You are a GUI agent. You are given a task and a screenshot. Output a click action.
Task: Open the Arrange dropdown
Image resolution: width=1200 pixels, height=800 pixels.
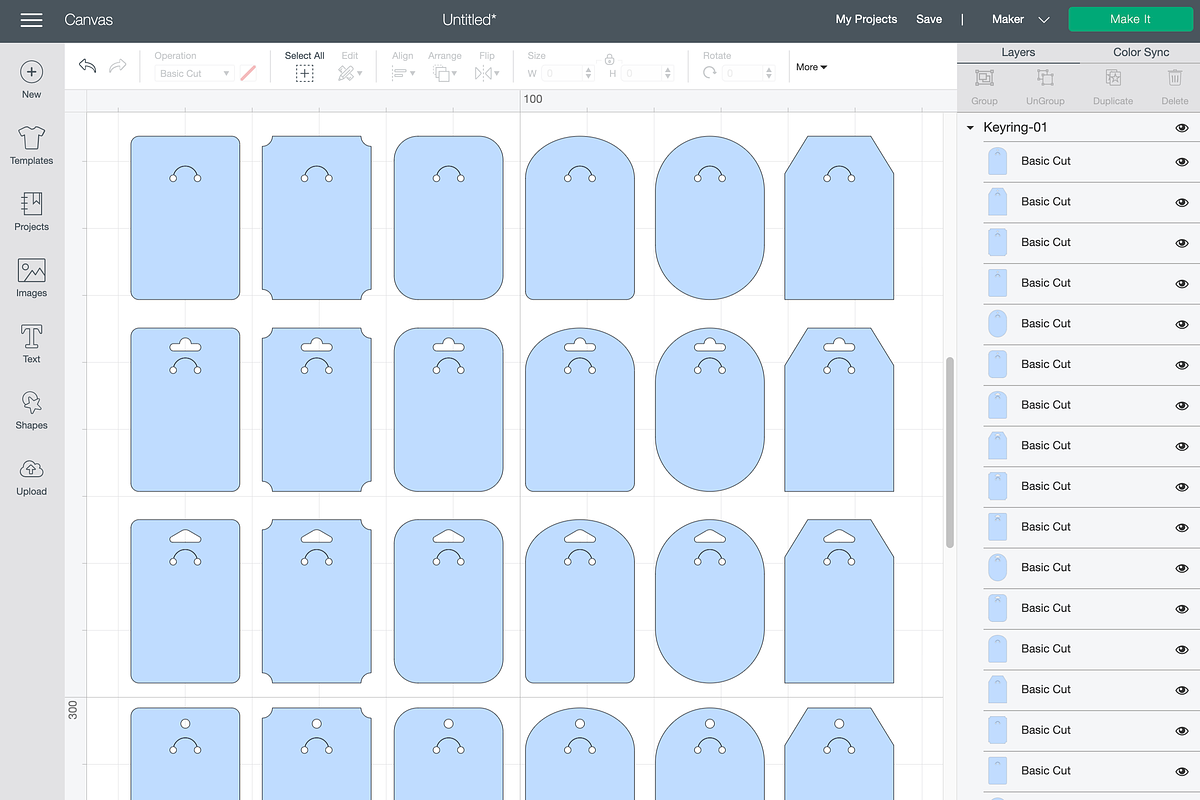tap(445, 73)
